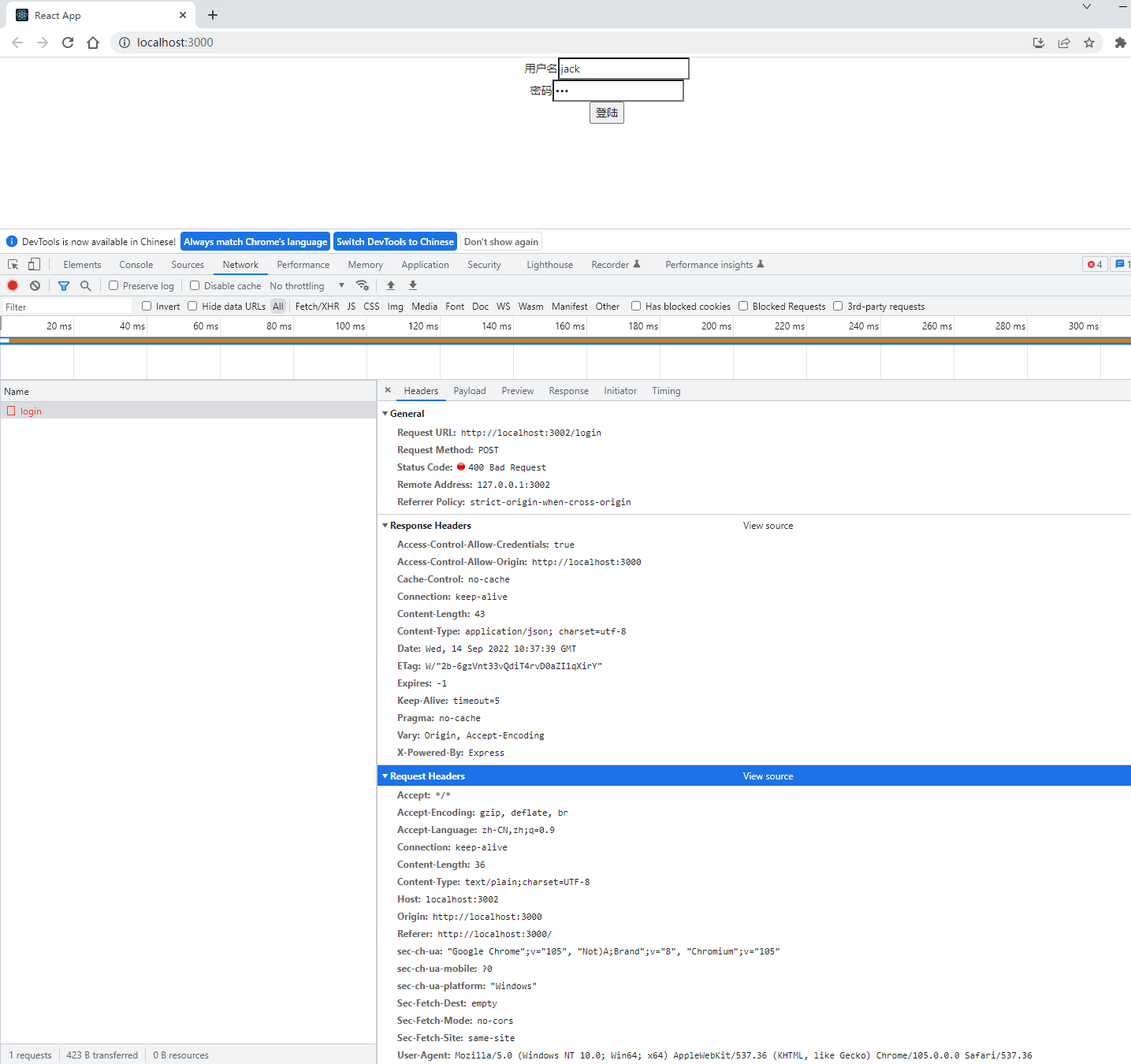Check 3rd-party requests filter
This screenshot has height=1064, width=1131.
coord(838,306)
